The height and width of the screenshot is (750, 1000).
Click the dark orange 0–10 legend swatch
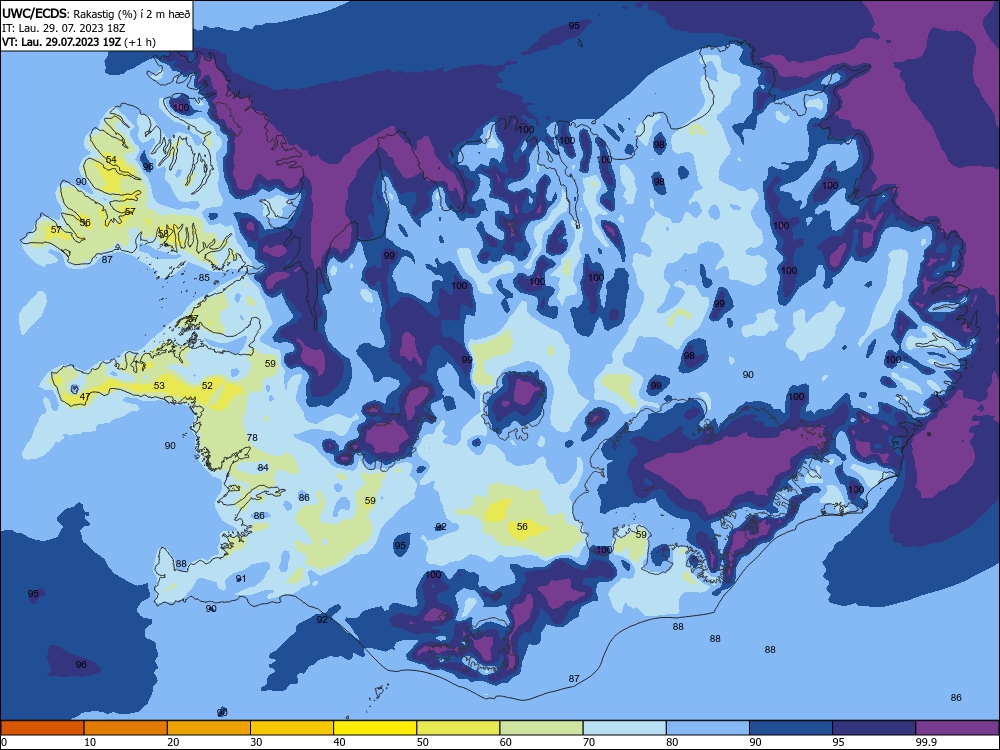42,728
